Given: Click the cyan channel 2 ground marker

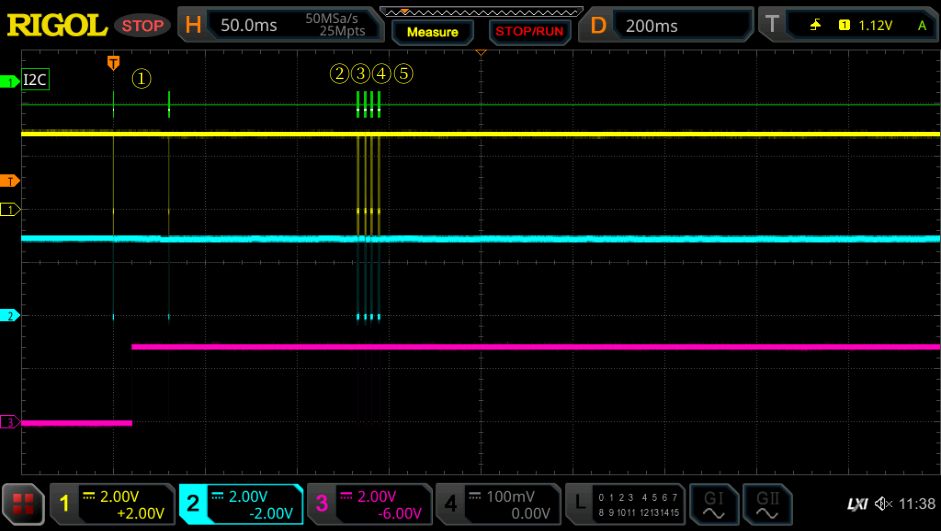Looking at the screenshot, I should pos(10,316).
